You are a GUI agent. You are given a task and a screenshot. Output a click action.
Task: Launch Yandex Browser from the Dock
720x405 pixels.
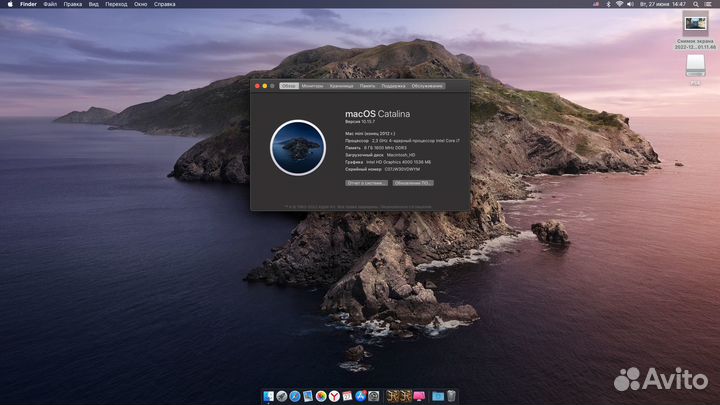[334, 396]
